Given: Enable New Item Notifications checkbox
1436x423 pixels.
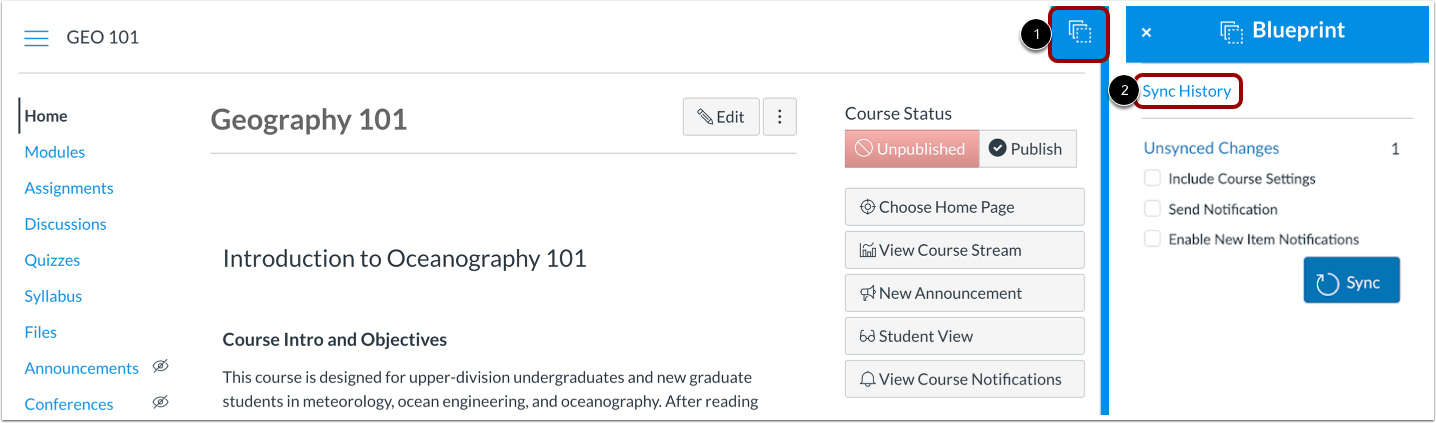Looking at the screenshot, I should click(x=1153, y=239).
